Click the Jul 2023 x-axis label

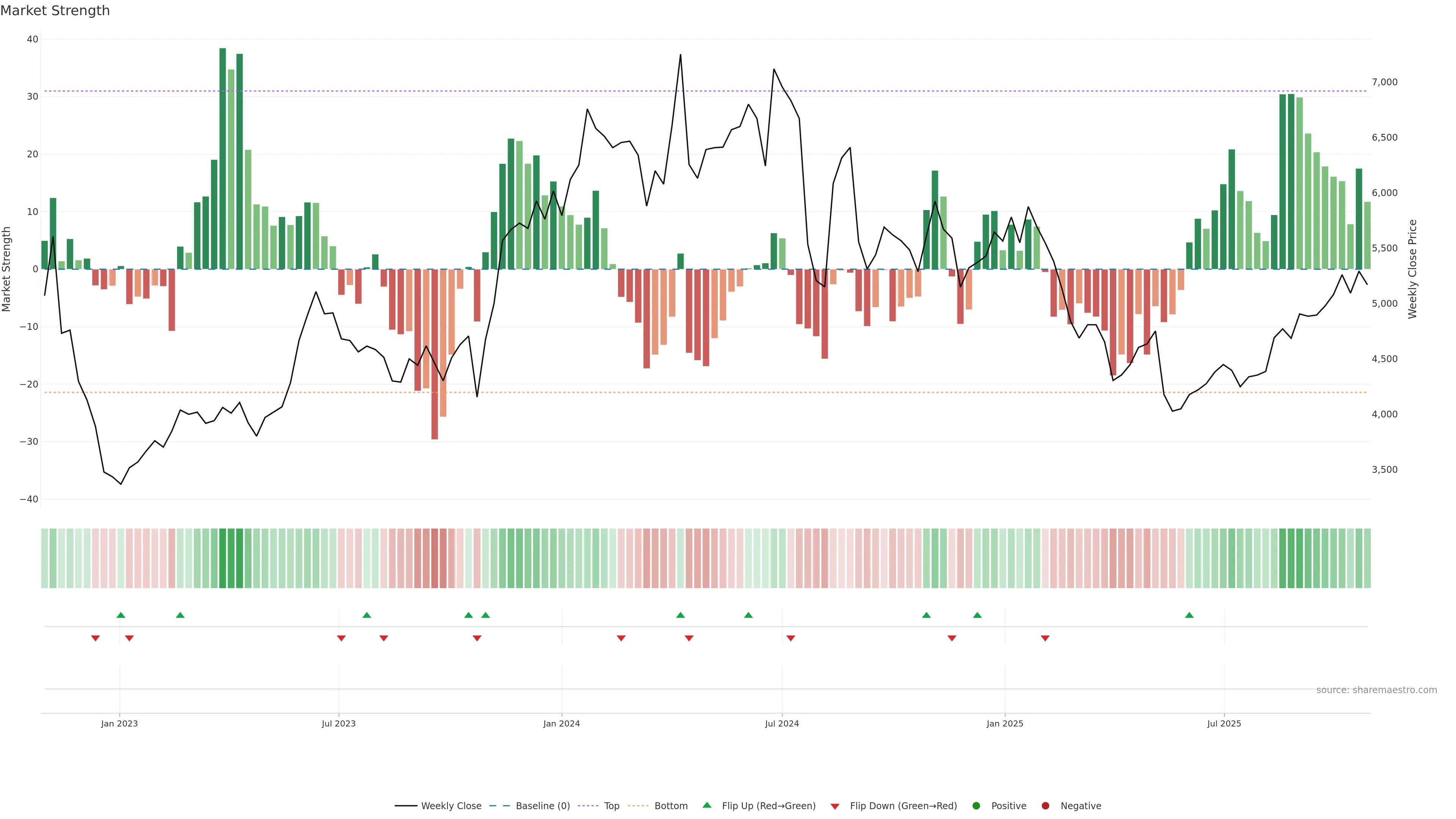coord(339,723)
